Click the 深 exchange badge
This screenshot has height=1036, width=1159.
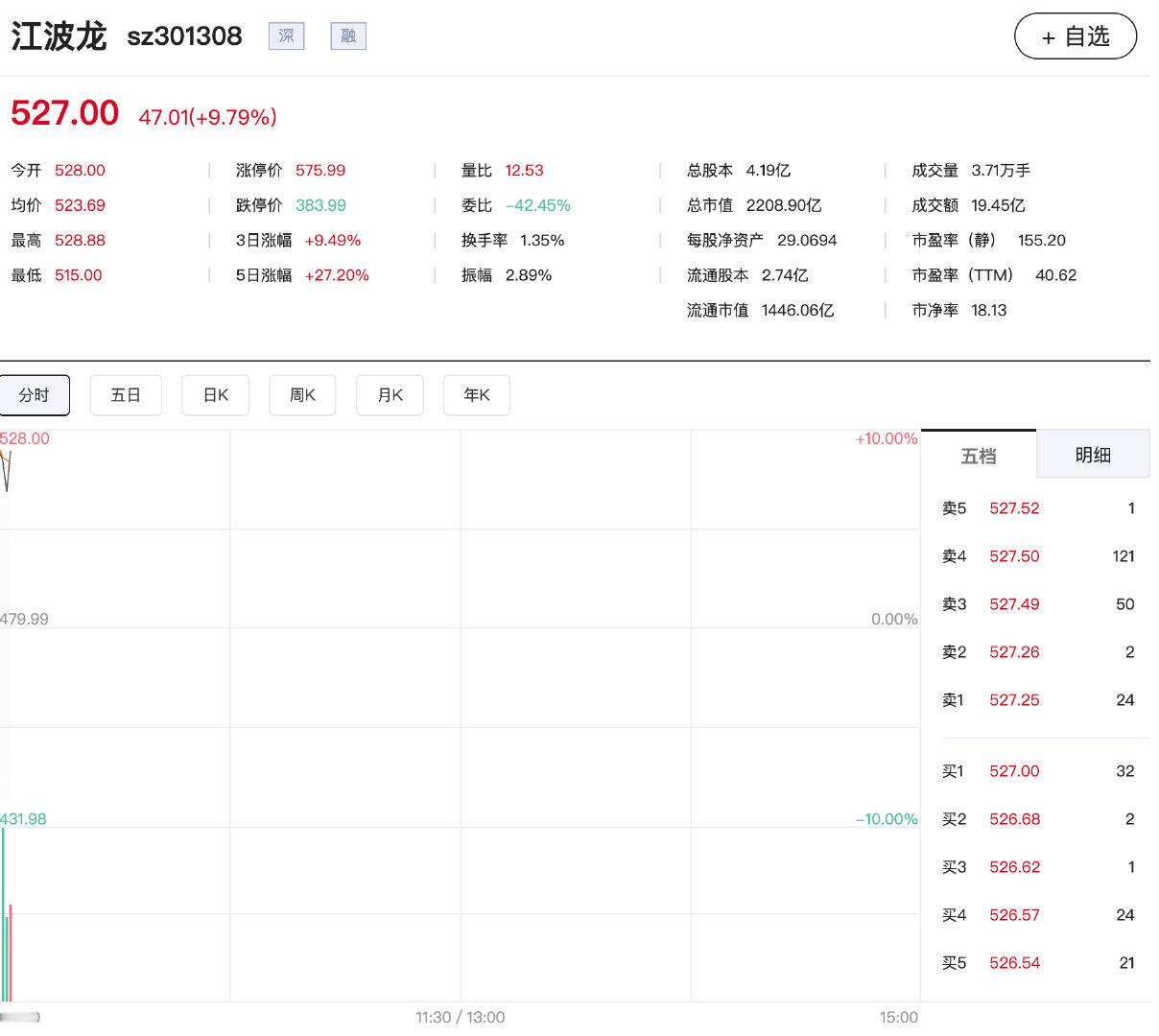286,36
